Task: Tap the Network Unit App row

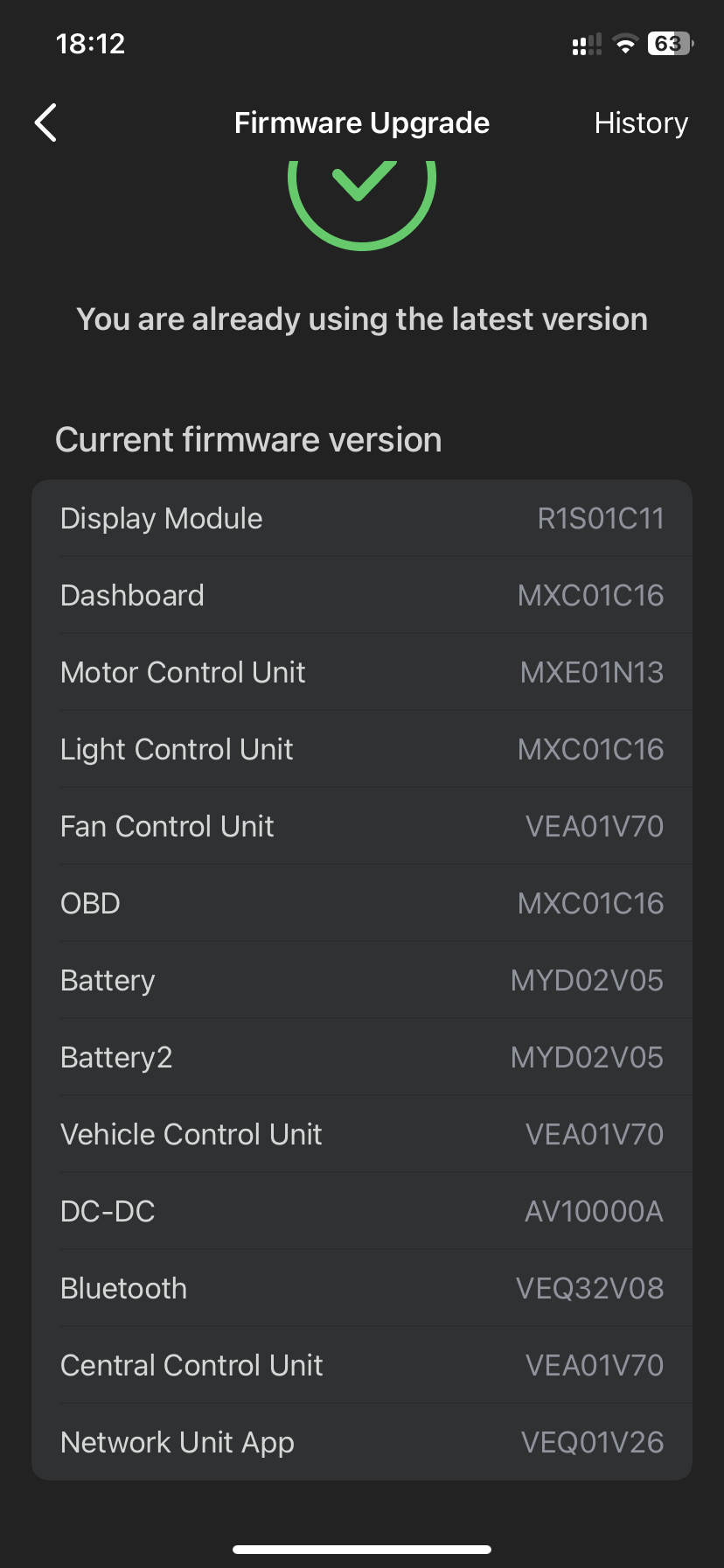Action: coord(362,1442)
